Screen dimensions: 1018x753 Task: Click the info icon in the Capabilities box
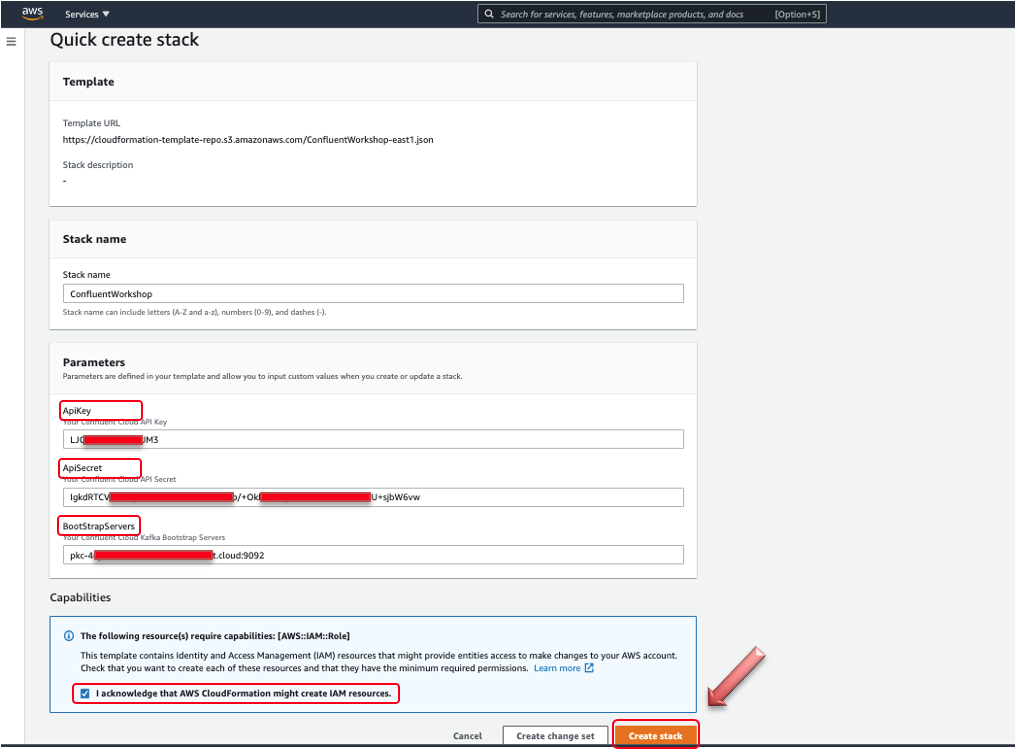click(x=69, y=636)
